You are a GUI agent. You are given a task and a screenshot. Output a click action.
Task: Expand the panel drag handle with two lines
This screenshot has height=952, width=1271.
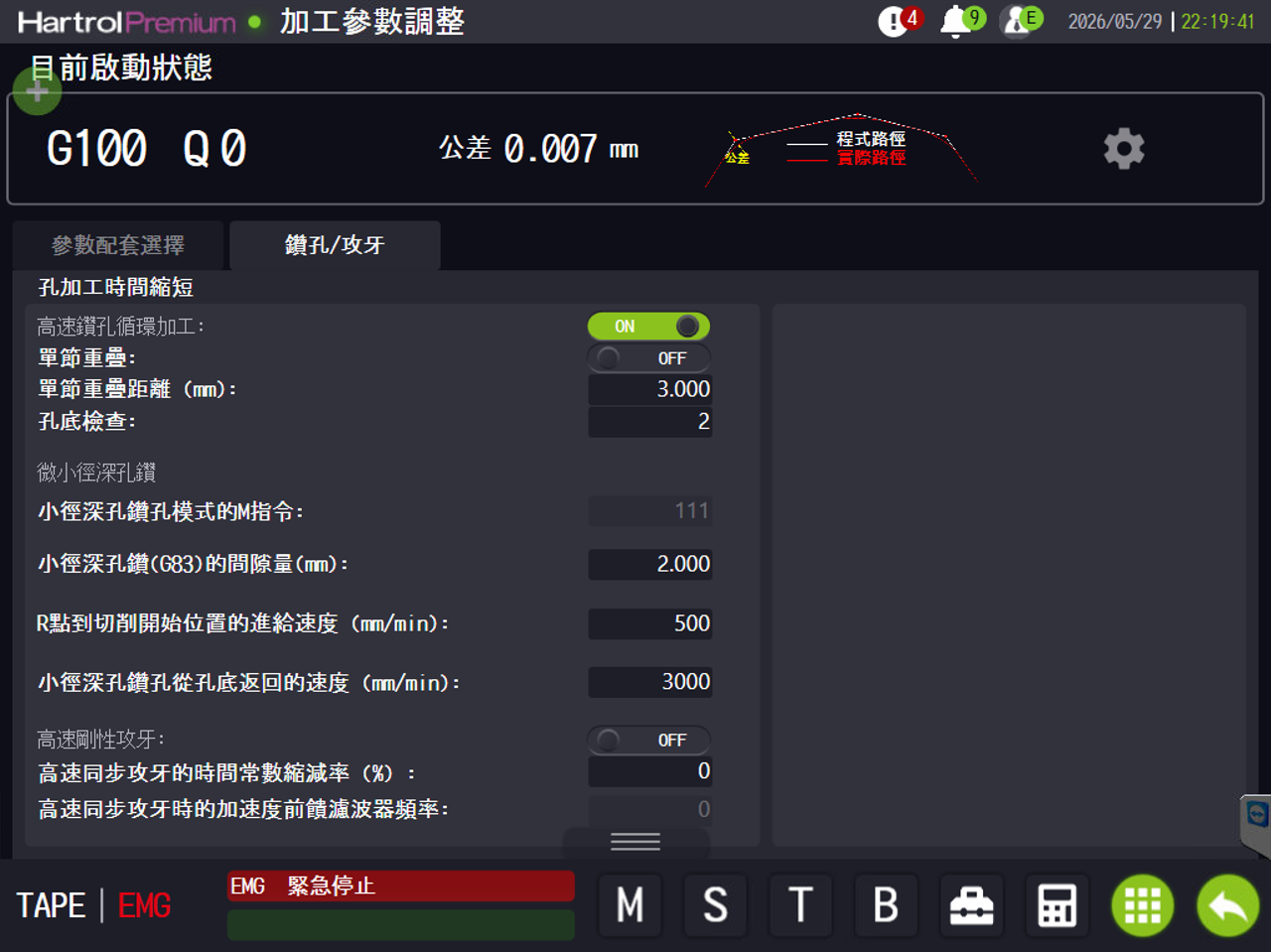click(635, 843)
